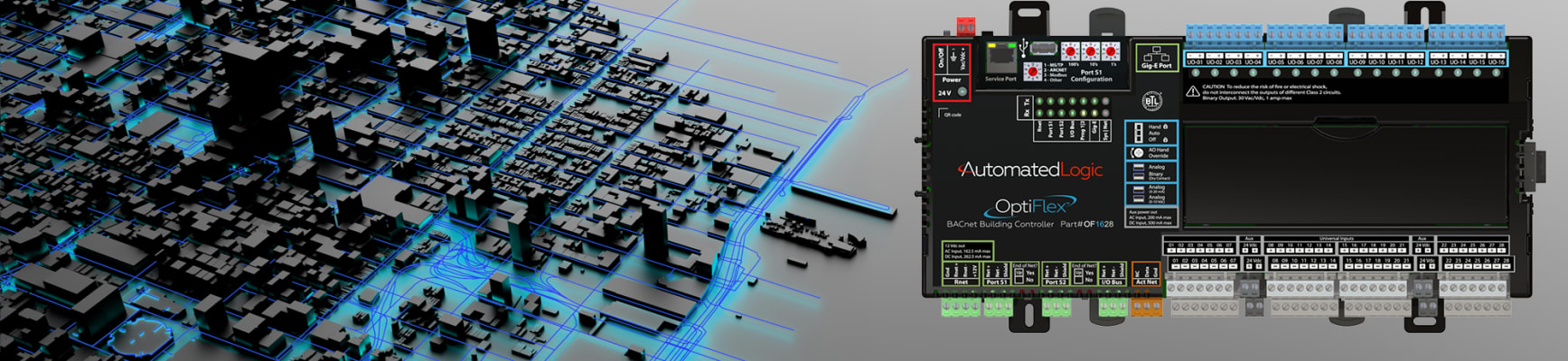Screen dimensions: 1568x361
Task: Click 'BACnet Building Controller' text
Action: (1000, 224)
